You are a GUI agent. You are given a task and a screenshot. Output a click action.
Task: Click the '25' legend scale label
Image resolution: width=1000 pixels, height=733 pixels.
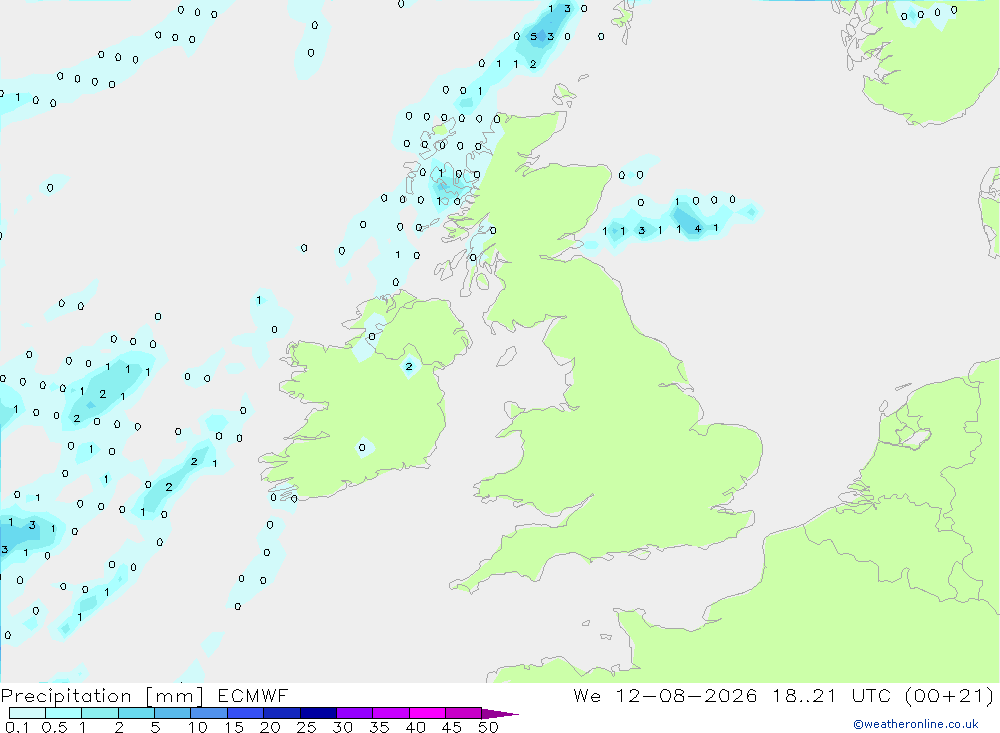306,727
